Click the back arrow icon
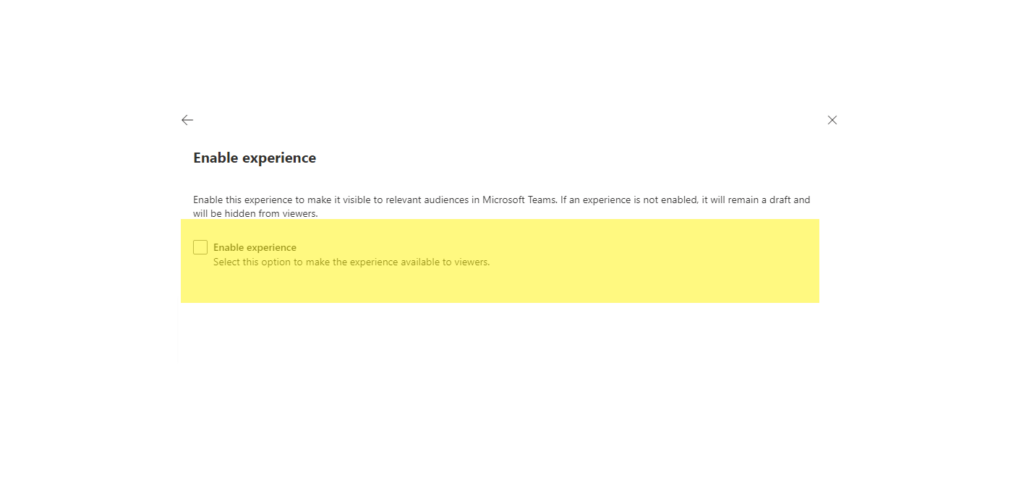Screen dimensions: 1024x480 (187, 120)
